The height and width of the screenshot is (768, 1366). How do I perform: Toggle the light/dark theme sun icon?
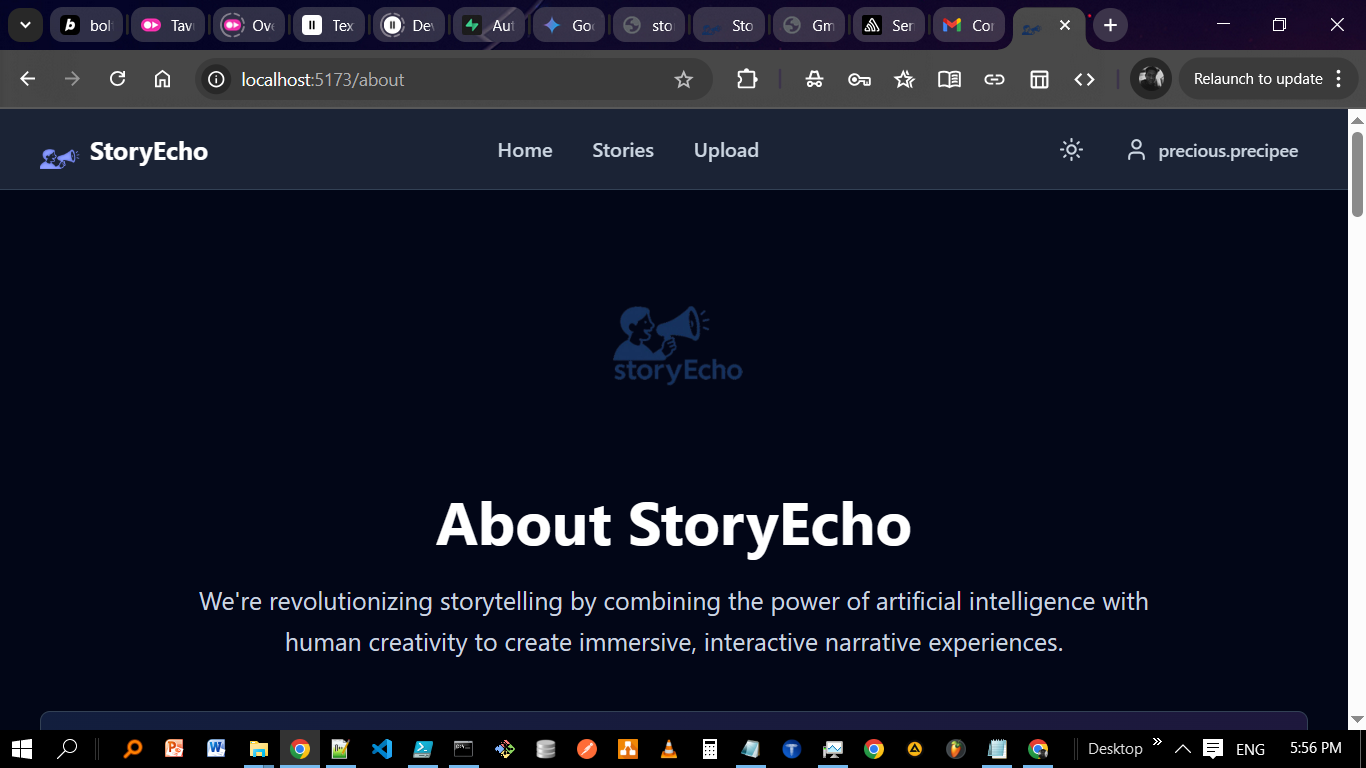[x=1071, y=150]
